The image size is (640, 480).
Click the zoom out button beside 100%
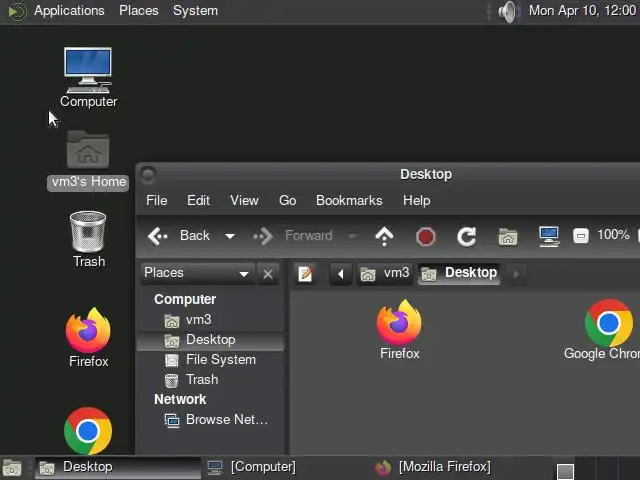click(x=580, y=236)
